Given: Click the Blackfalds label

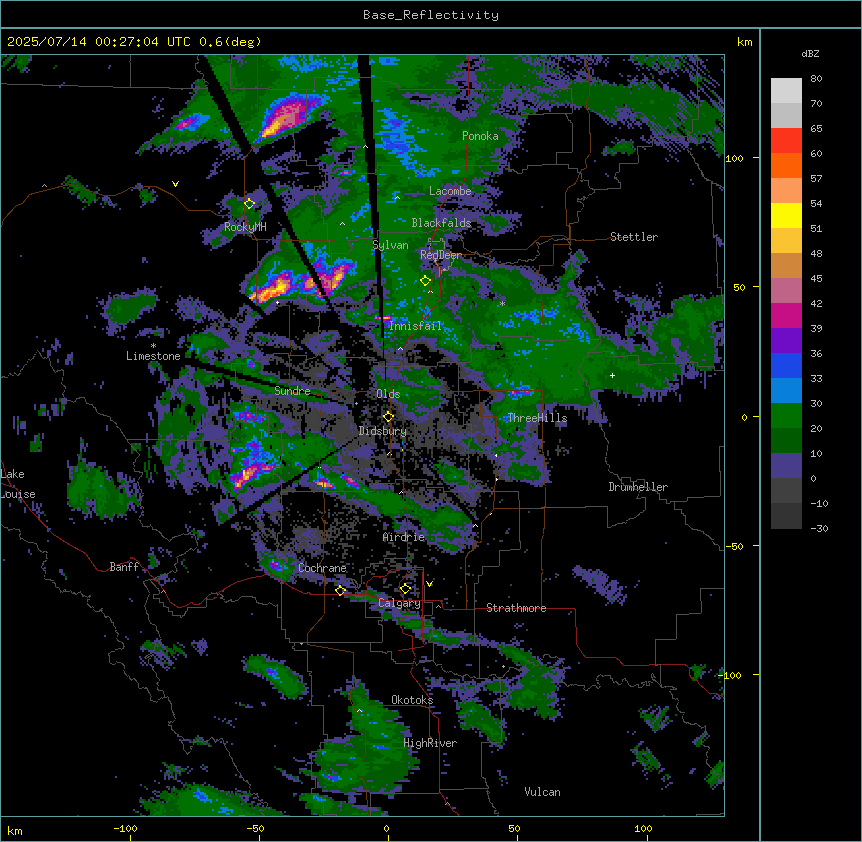Looking at the screenshot, I should (x=441, y=223).
